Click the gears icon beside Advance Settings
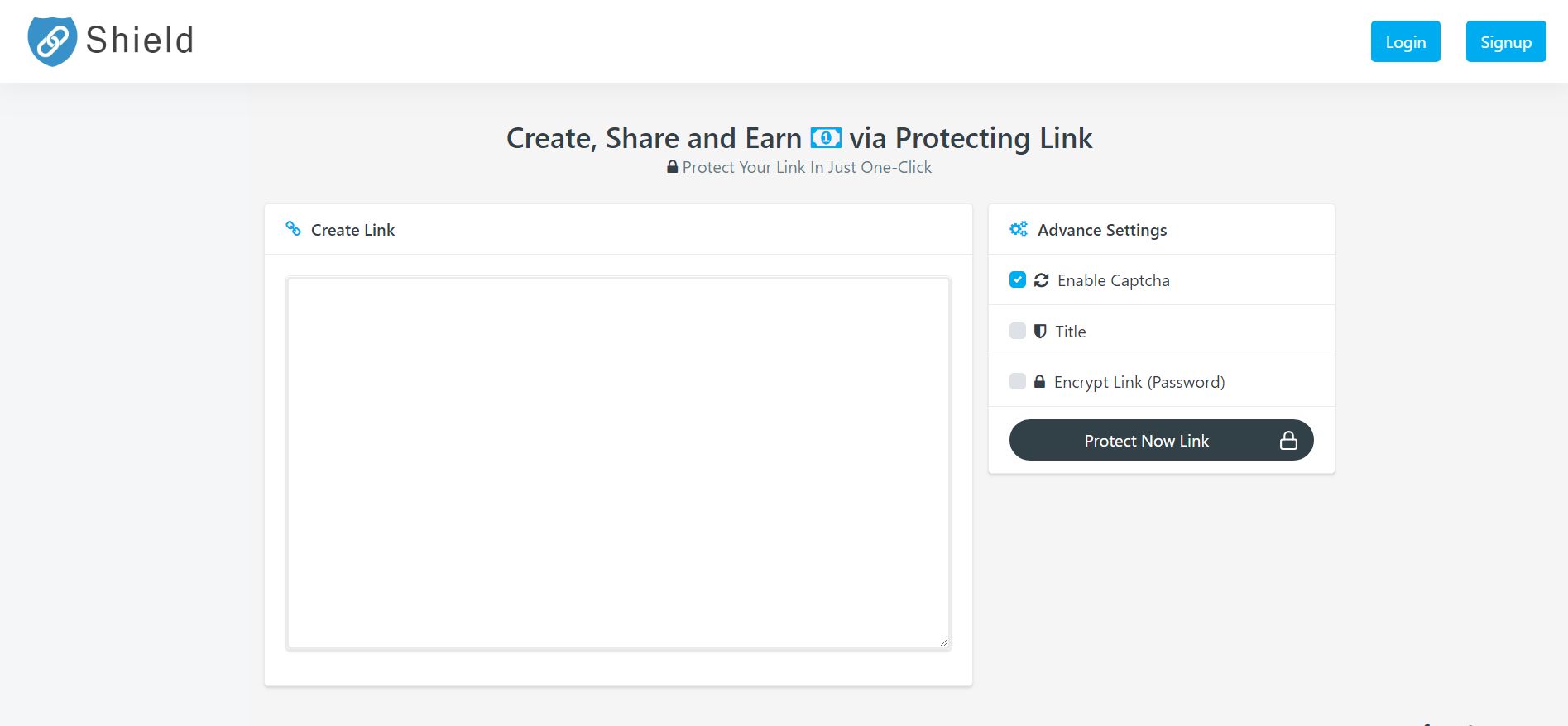The height and width of the screenshot is (726, 1568). [x=1019, y=229]
